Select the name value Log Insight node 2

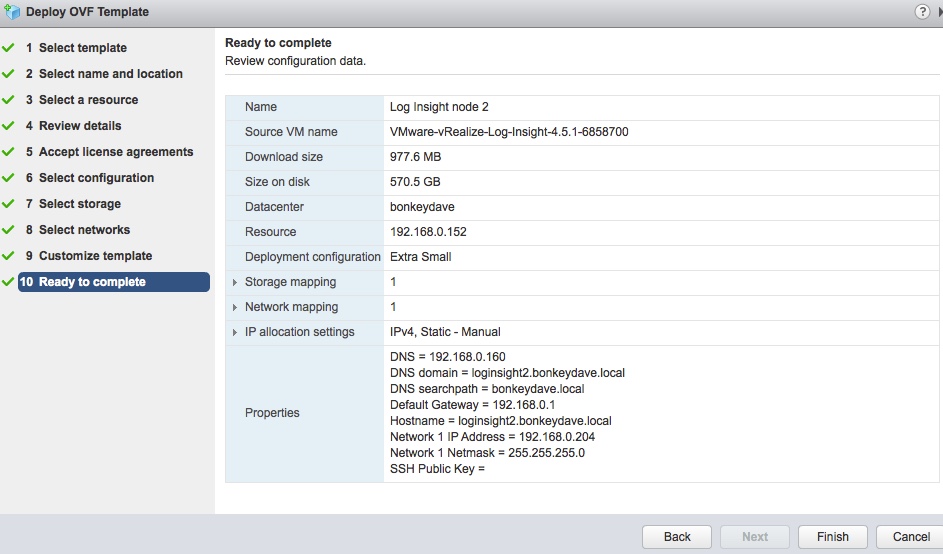(x=439, y=107)
